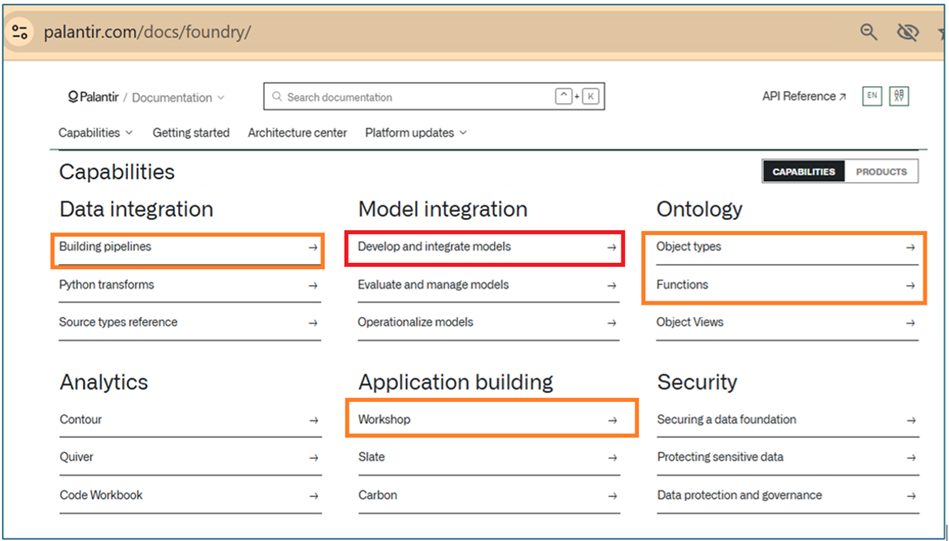Screen dimensions: 949x541
Task: Click the arrow beside Carbon
Action: (x=612, y=496)
